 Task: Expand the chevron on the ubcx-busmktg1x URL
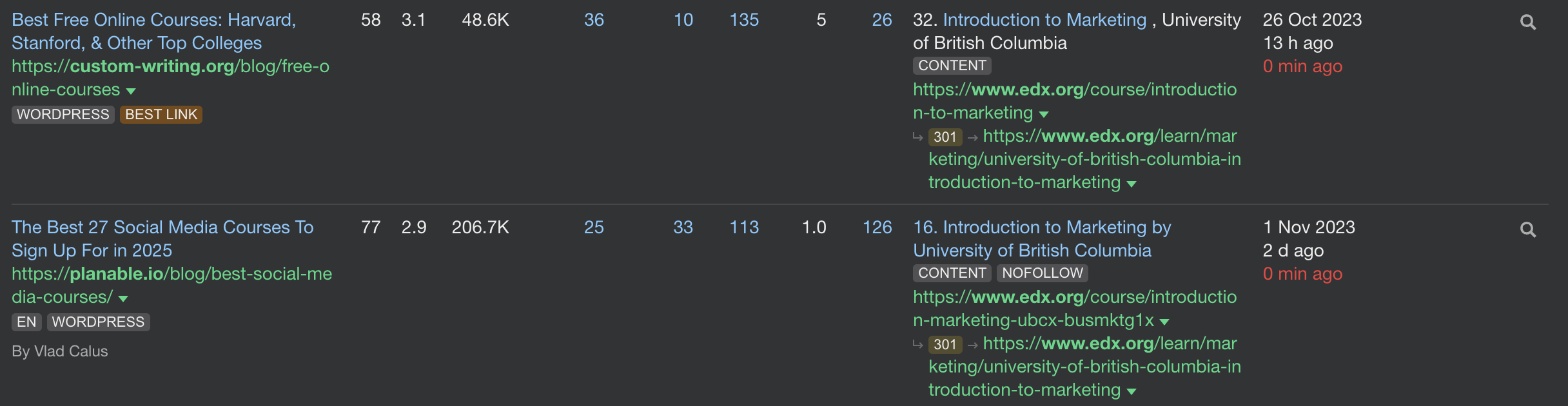1164,321
